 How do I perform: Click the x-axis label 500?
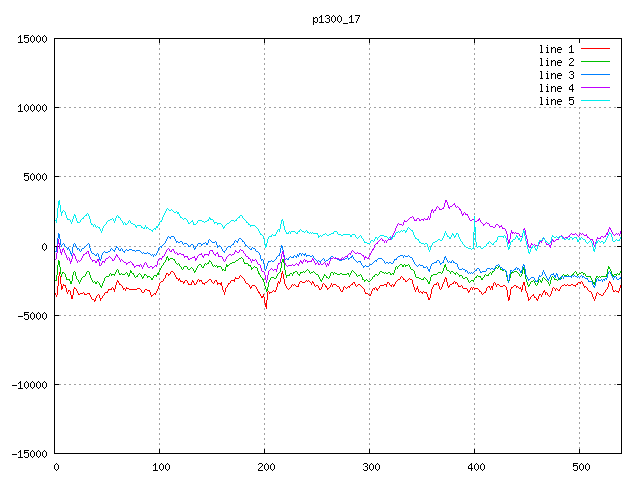[x=581, y=467]
